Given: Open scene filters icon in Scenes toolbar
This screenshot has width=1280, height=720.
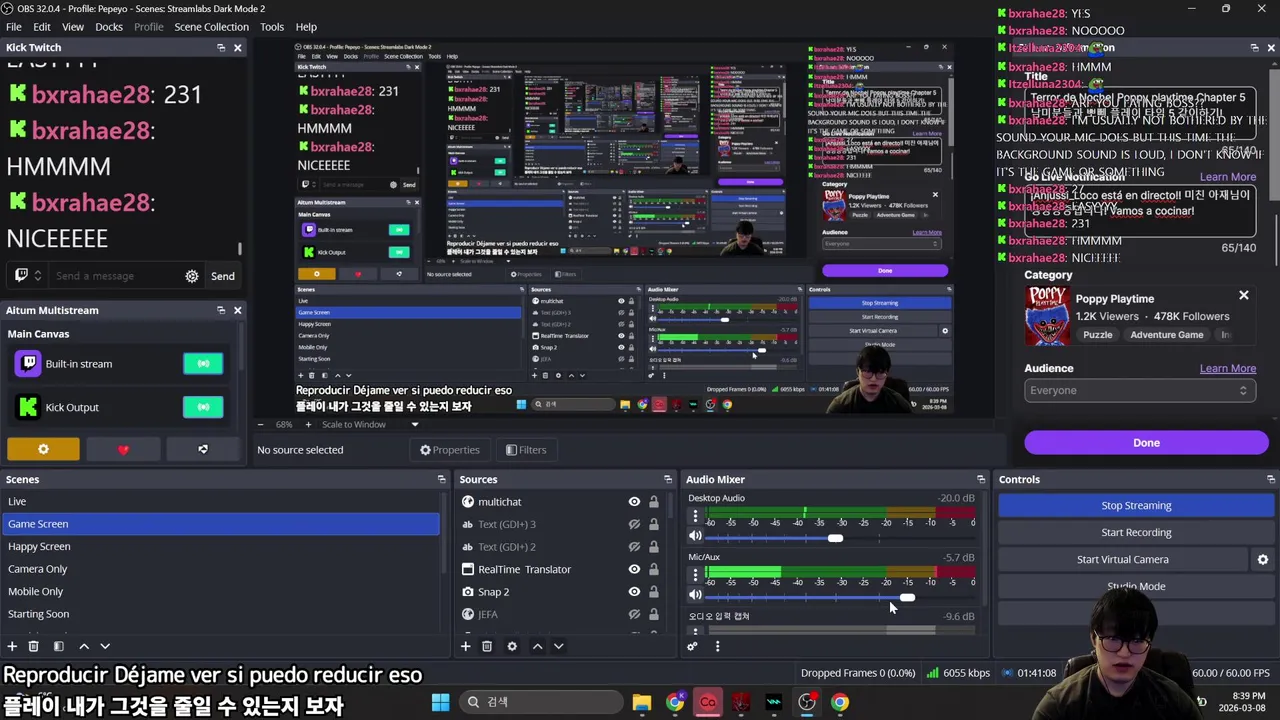Looking at the screenshot, I should pyautogui.click(x=58, y=647).
